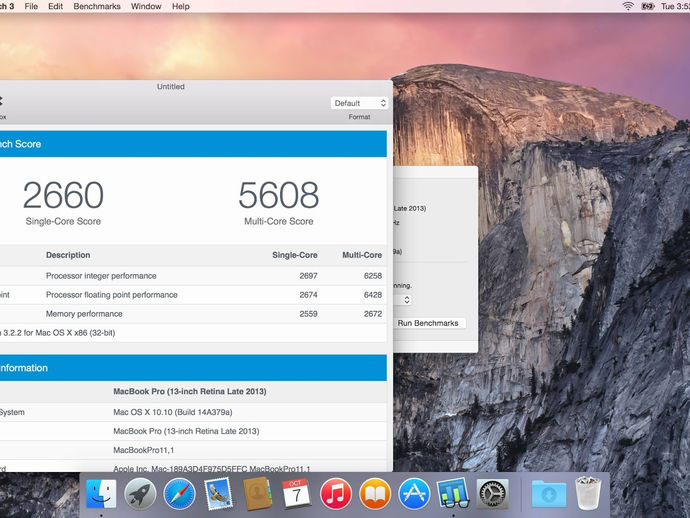690x518 pixels.
Task: Click the 2660 Single-Core Score value
Action: coord(63,195)
